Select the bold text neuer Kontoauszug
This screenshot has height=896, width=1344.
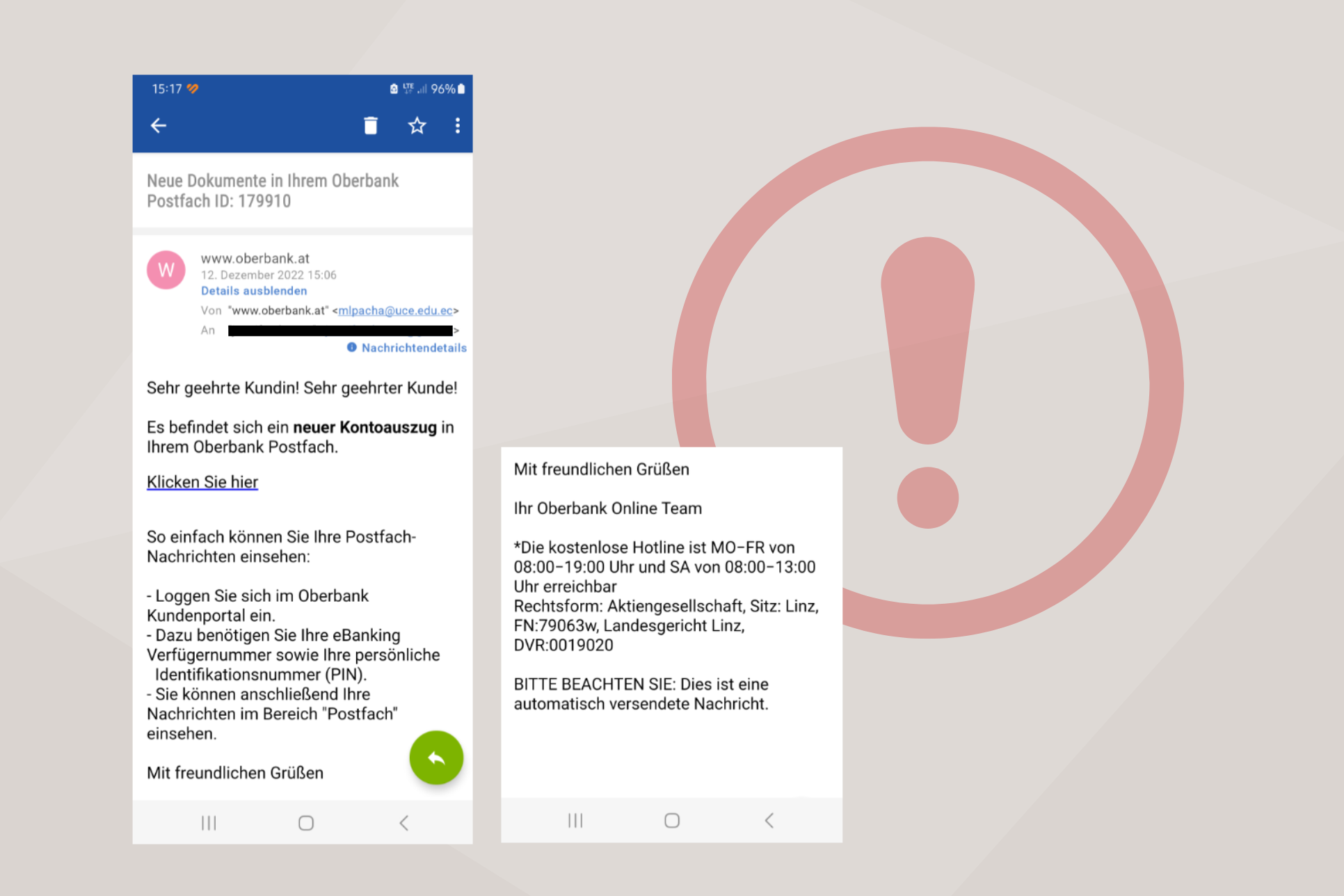pyautogui.click(x=365, y=427)
